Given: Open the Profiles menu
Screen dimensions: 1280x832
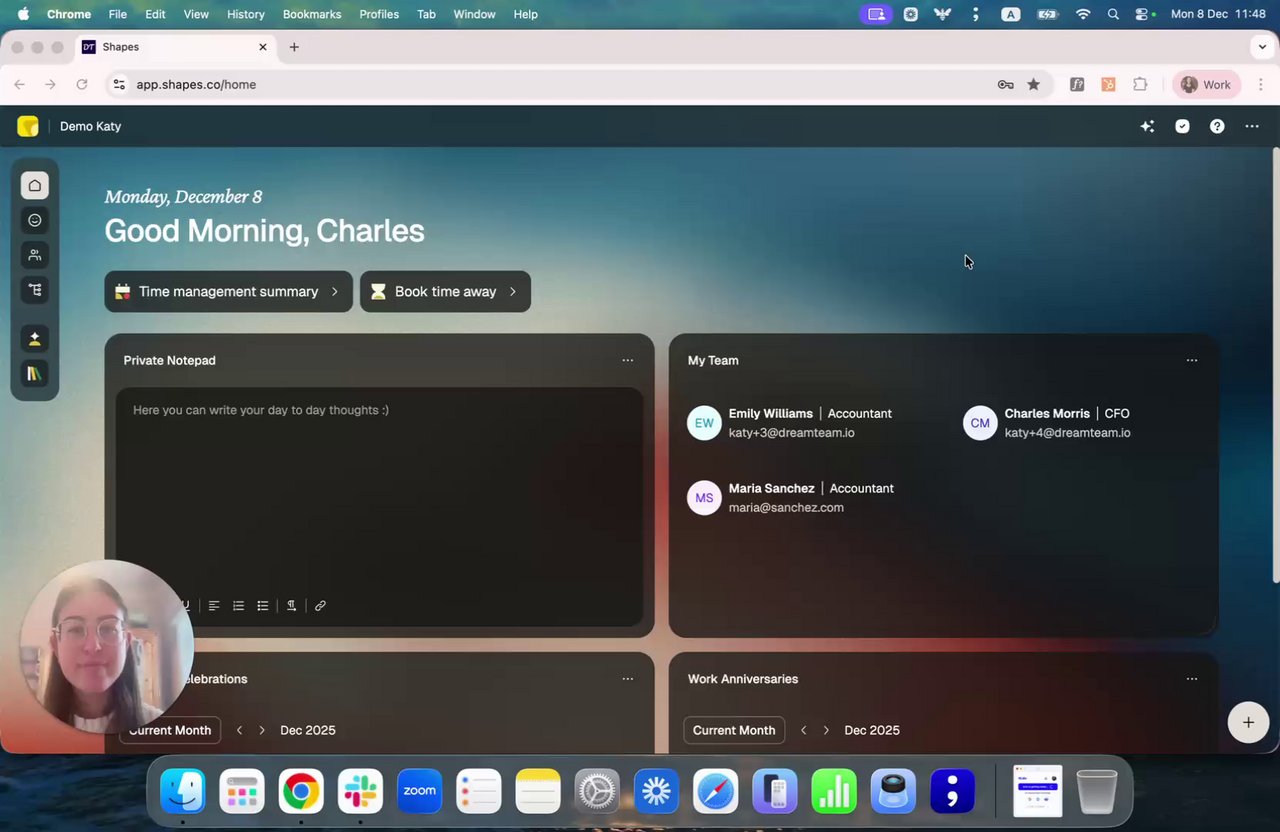Looking at the screenshot, I should pos(379,14).
